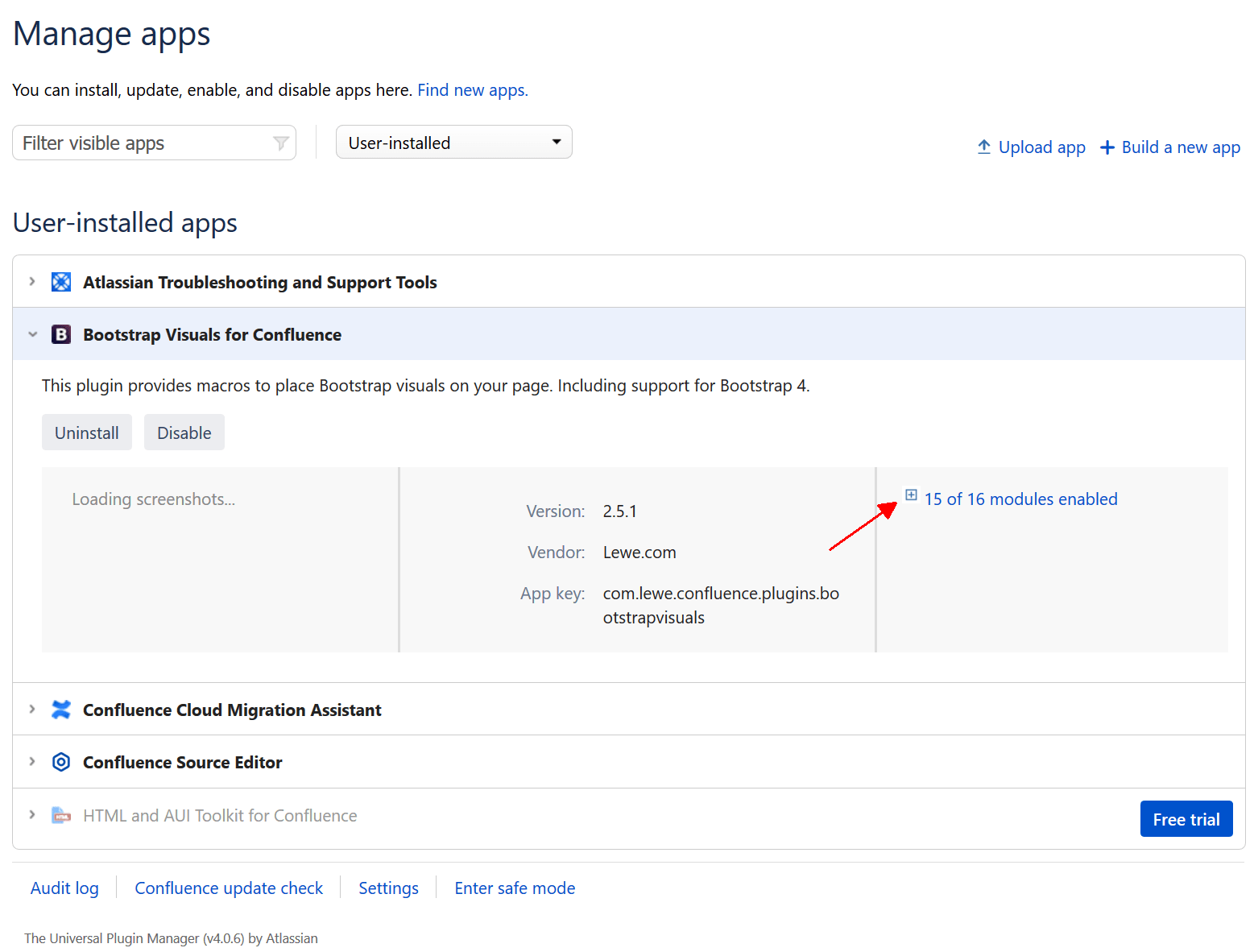Click the Bootstrap plugin description text
The height and width of the screenshot is (952, 1254).
click(x=426, y=386)
